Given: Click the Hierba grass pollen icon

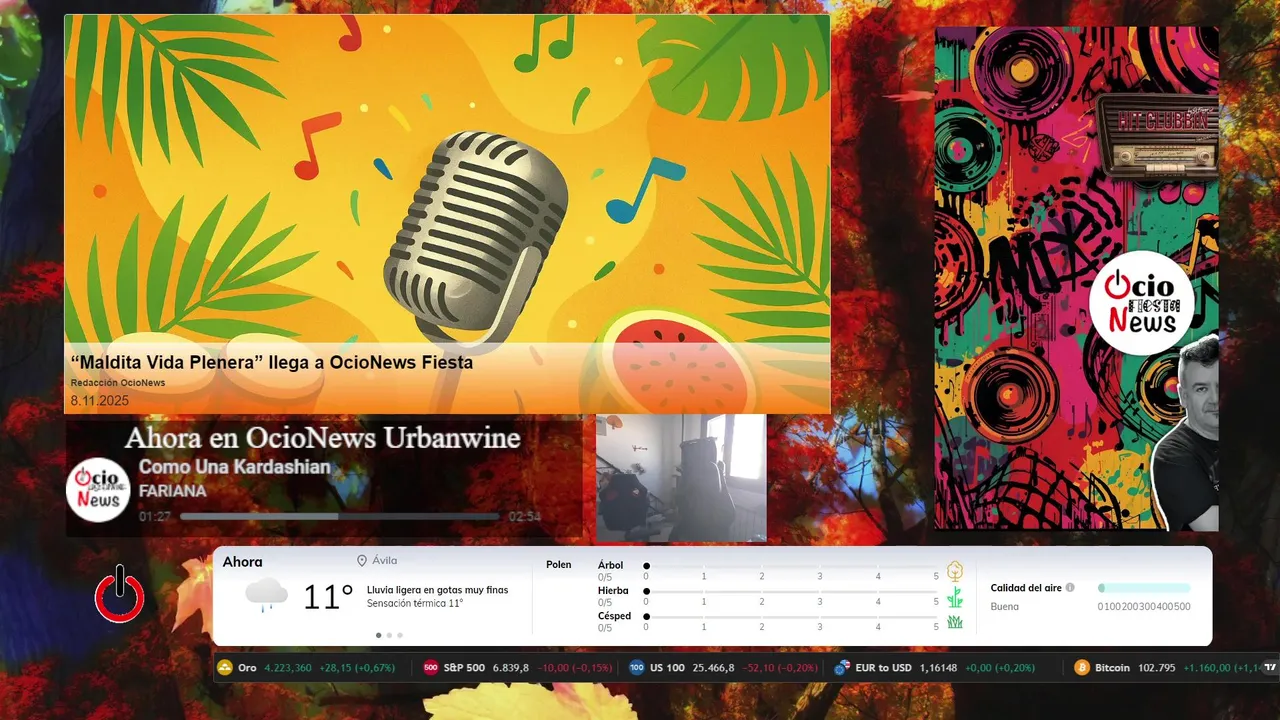Looking at the screenshot, I should tap(955, 598).
